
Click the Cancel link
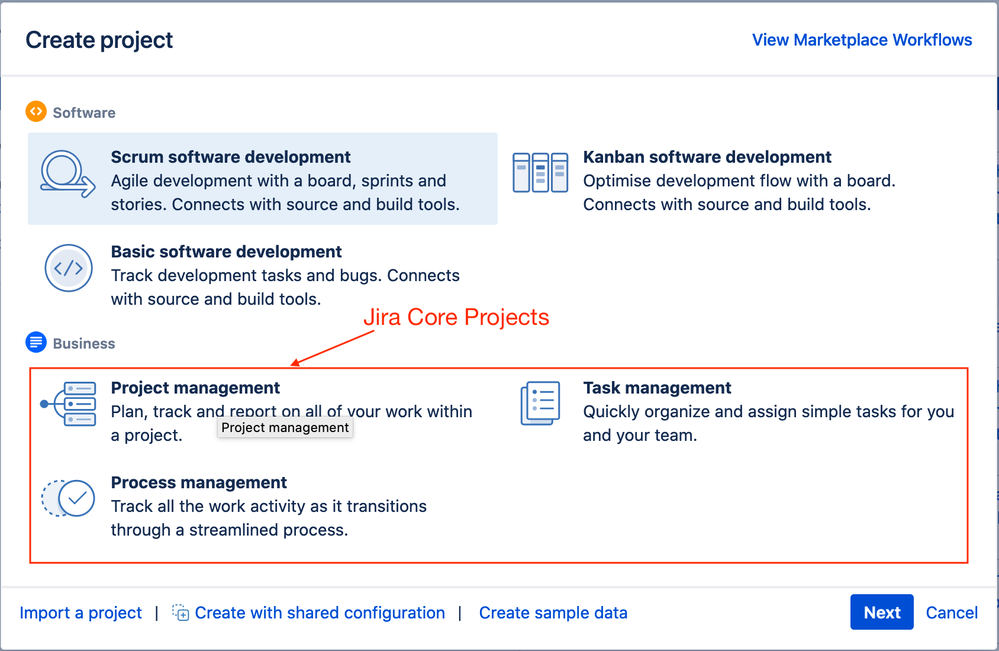coord(952,613)
